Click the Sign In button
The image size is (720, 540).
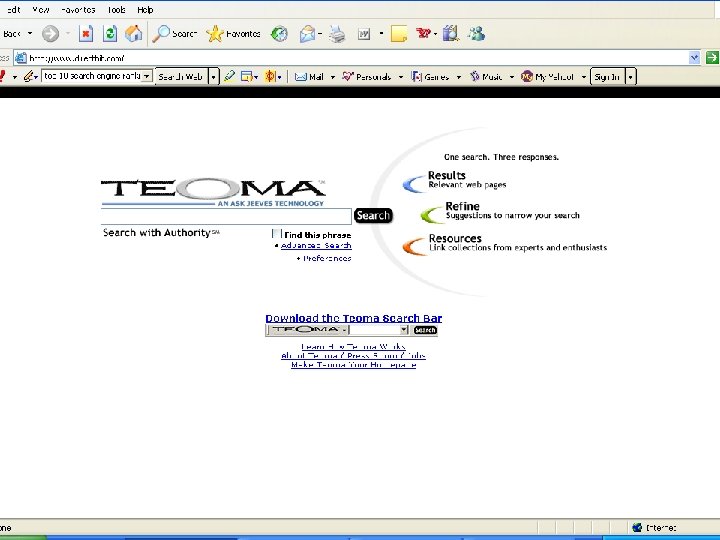(608, 77)
